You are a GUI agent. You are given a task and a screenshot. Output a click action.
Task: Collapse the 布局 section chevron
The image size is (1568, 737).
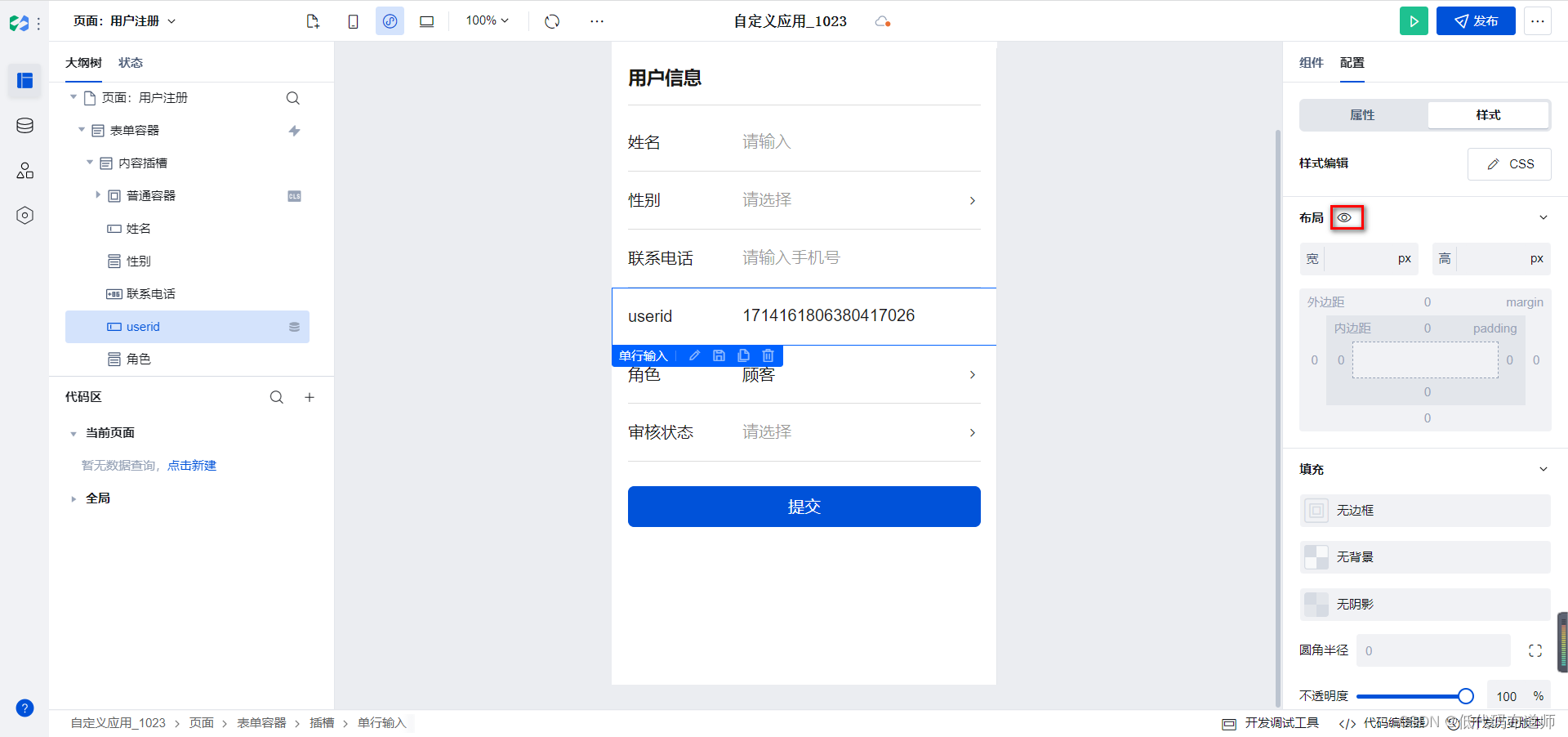pos(1543,217)
